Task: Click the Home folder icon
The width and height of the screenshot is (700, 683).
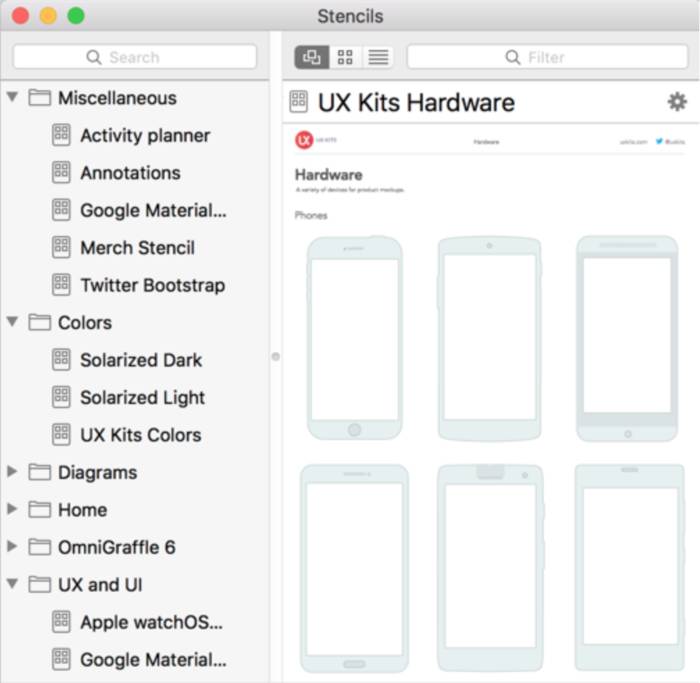Action: tap(40, 509)
